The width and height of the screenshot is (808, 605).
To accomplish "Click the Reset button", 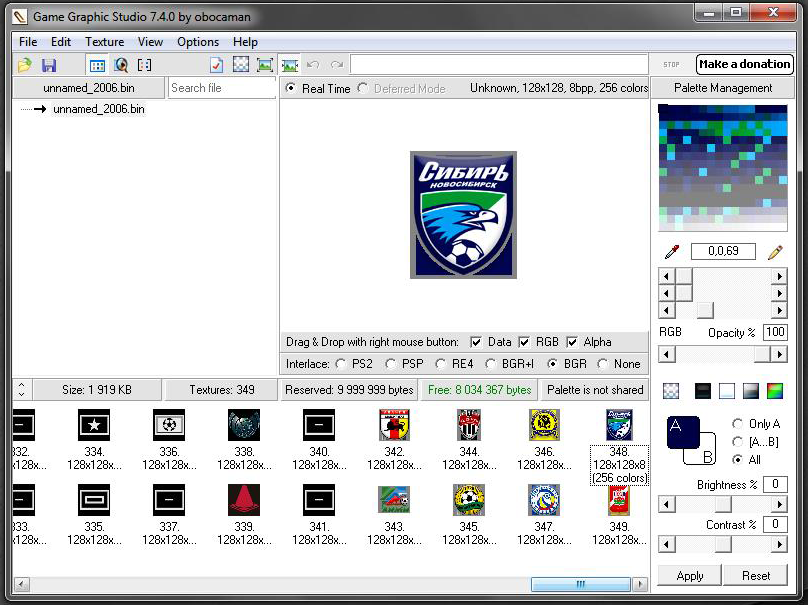I will click(755, 576).
